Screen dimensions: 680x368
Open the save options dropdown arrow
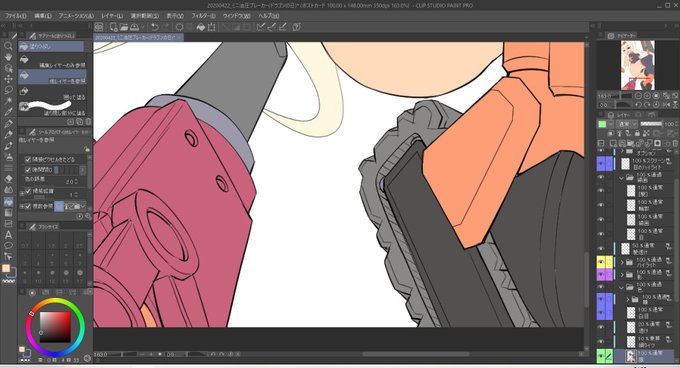click(x=142, y=27)
